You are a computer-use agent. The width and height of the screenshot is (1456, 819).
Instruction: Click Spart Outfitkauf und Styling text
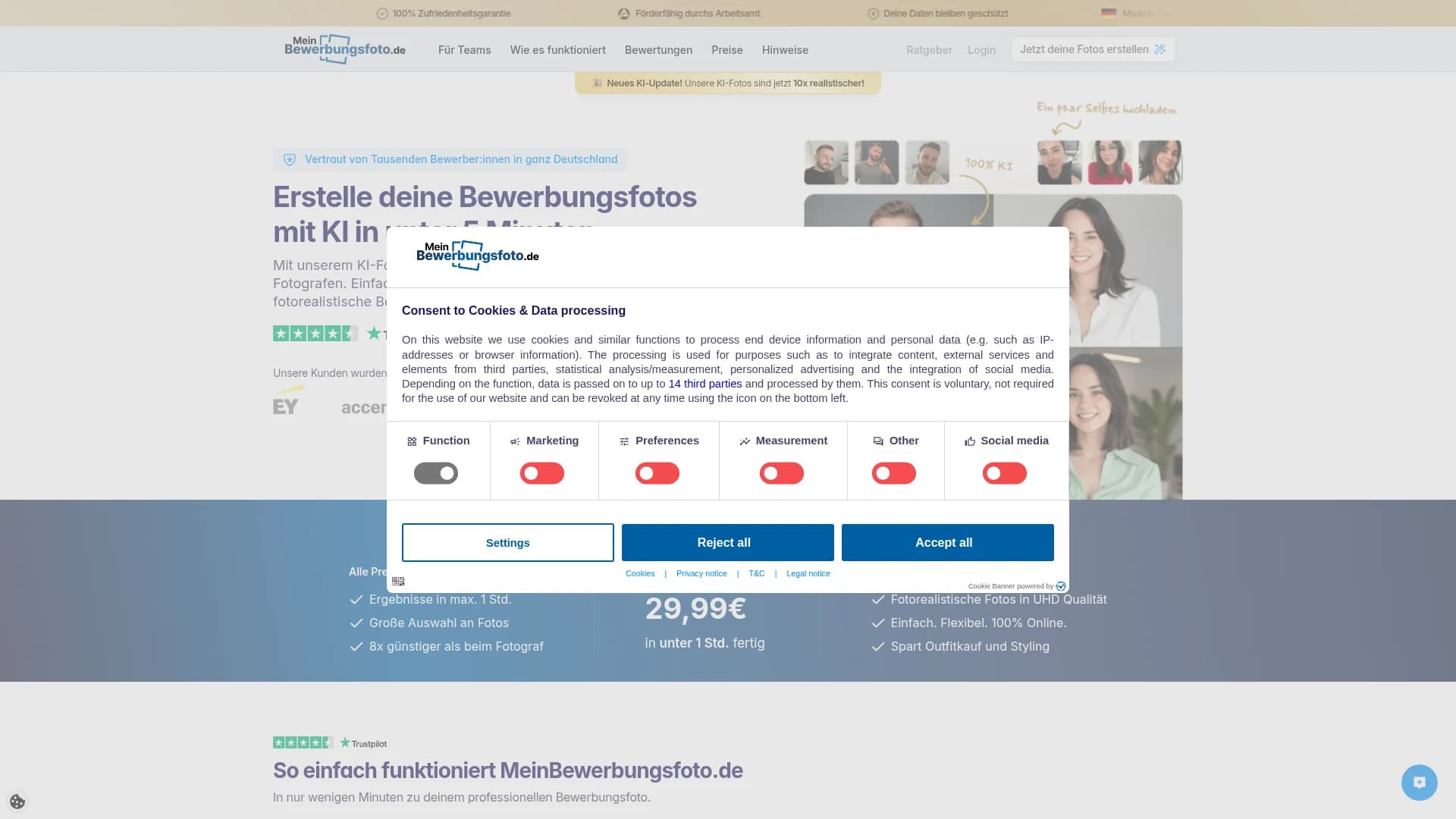[x=970, y=647]
